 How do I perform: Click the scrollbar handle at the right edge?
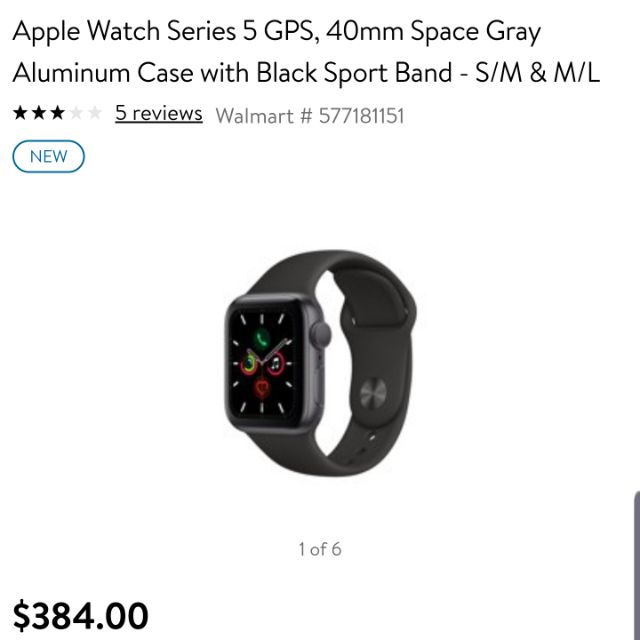tap(637, 565)
